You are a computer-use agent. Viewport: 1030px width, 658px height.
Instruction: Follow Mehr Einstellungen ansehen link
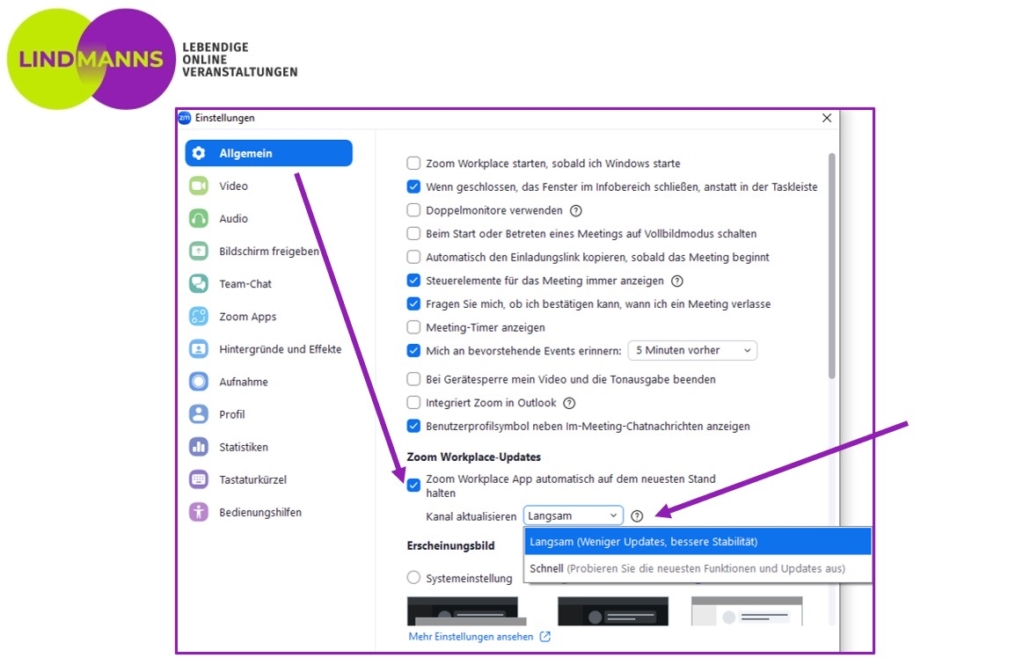point(471,636)
